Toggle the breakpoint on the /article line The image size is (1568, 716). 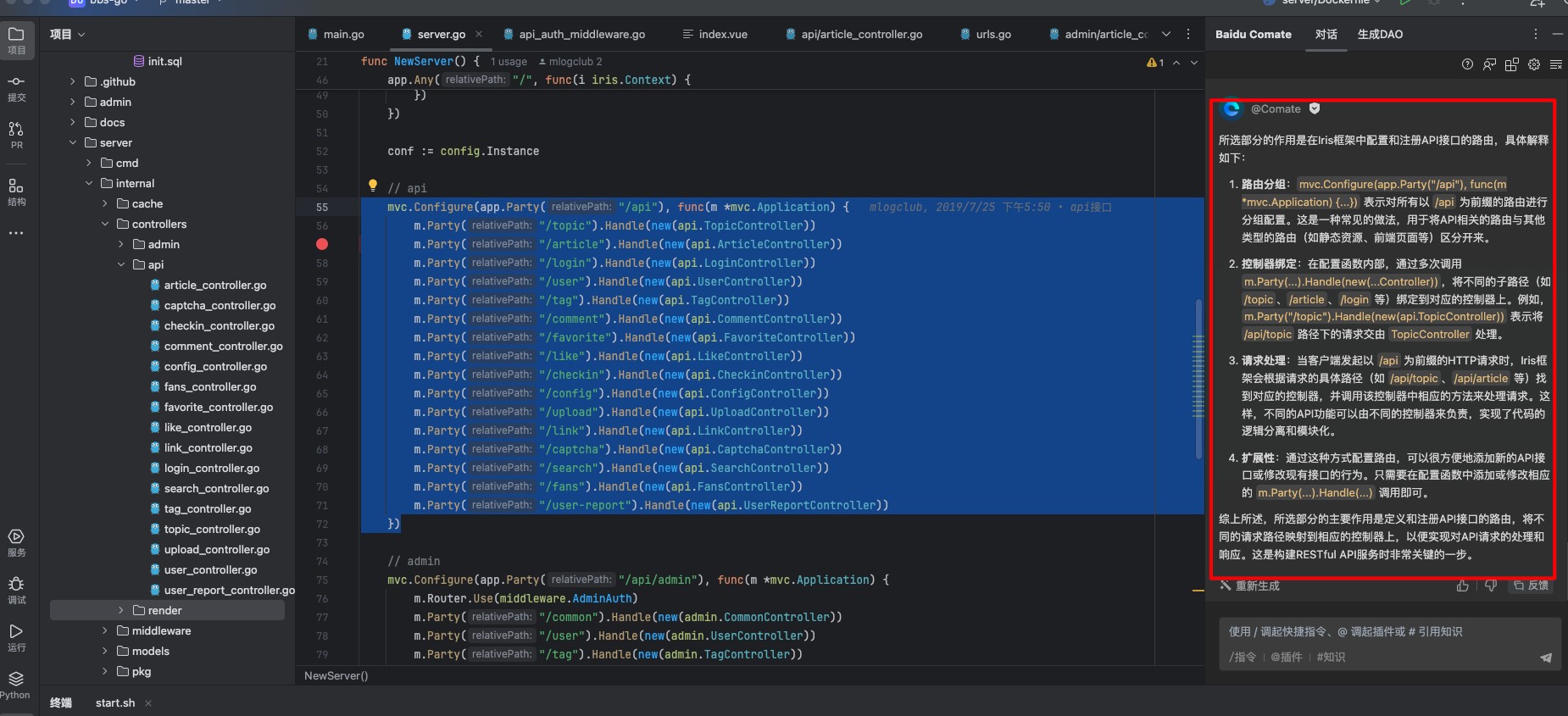[322, 244]
